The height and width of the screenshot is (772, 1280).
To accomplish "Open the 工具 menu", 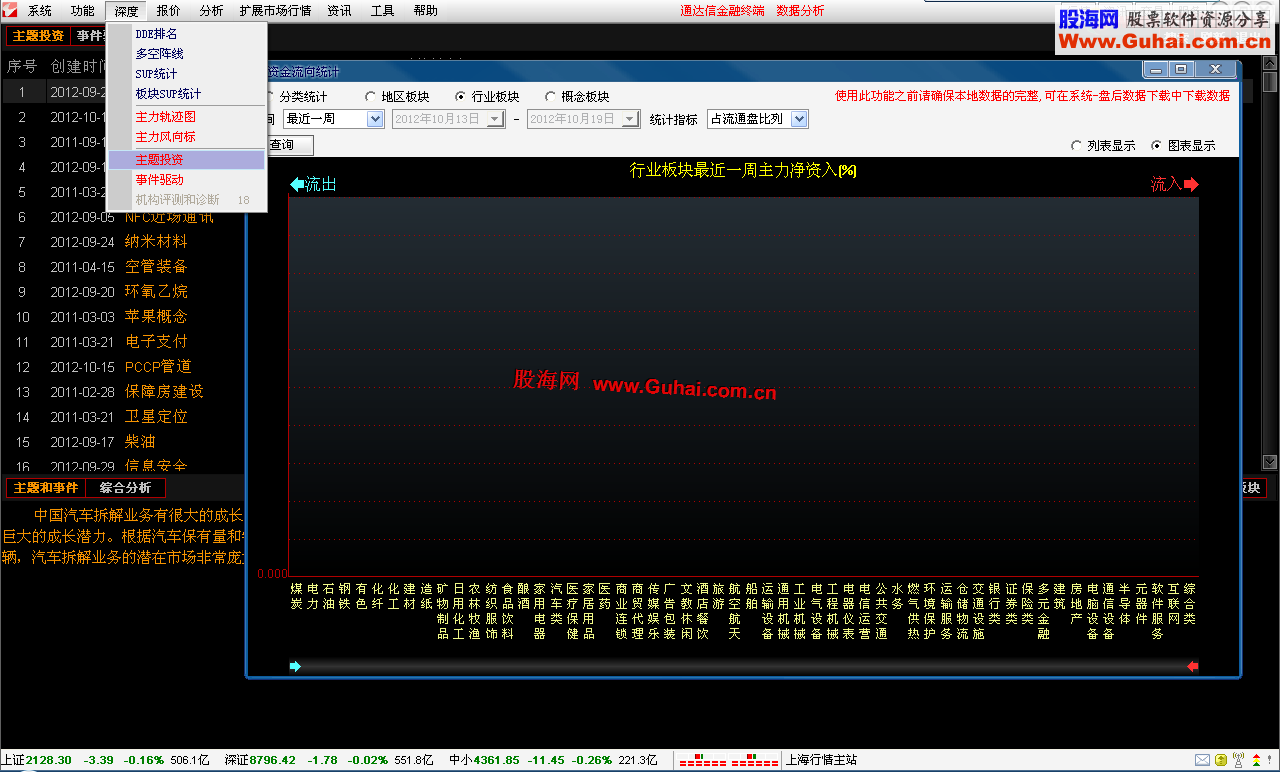I will (x=382, y=11).
